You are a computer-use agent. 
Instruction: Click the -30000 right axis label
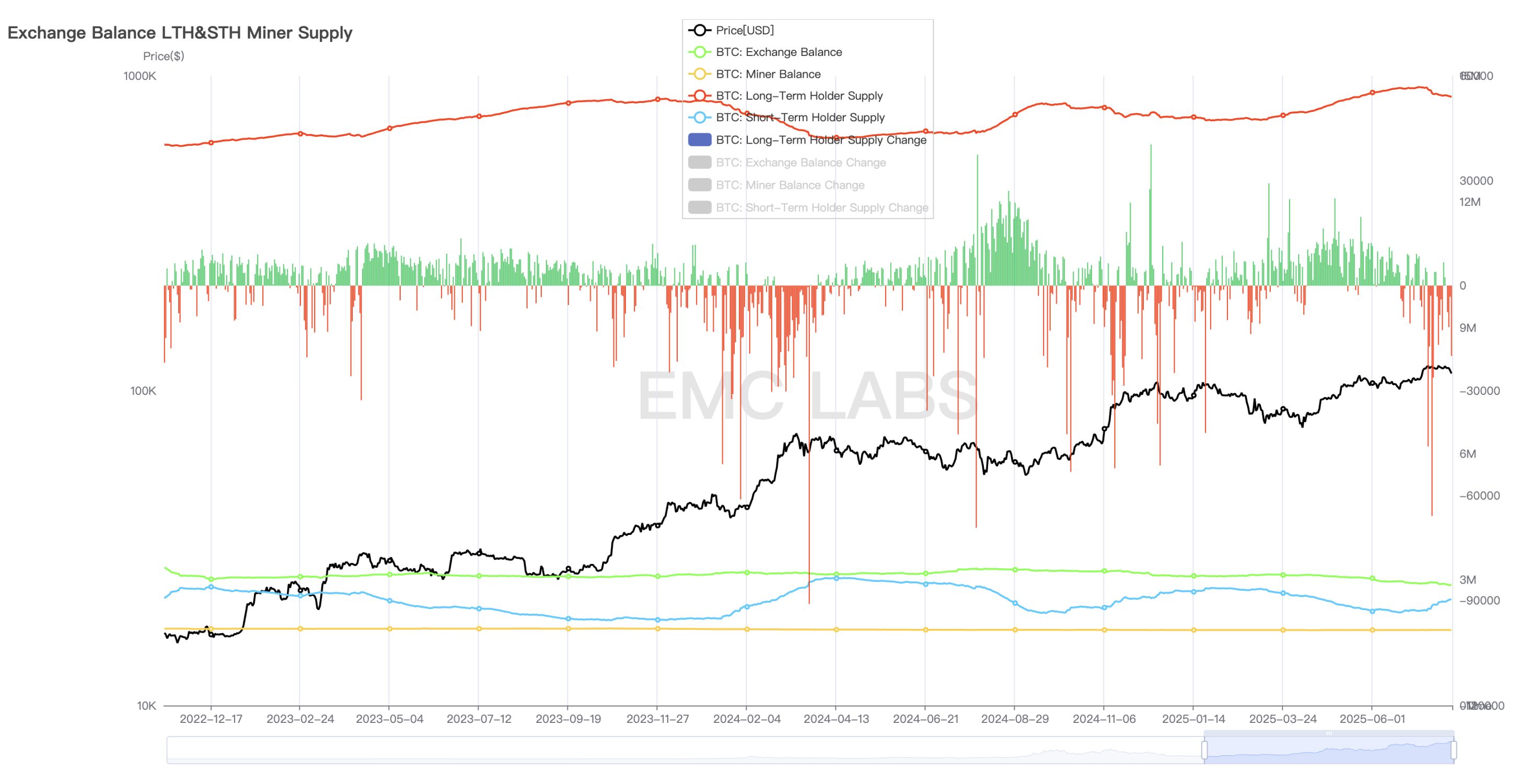pyautogui.click(x=1479, y=391)
